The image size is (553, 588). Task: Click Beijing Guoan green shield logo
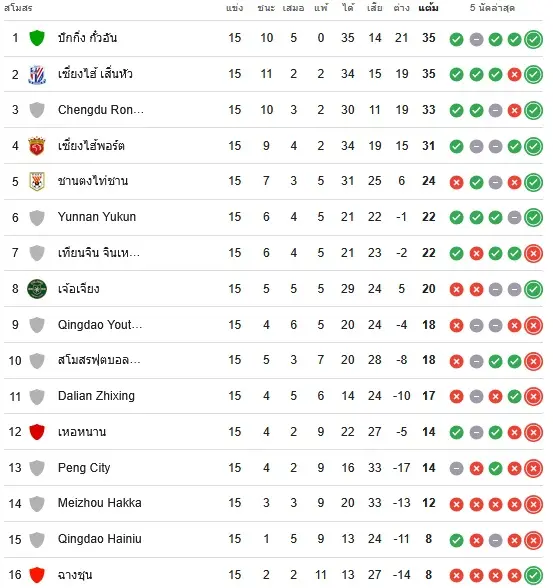37,38
